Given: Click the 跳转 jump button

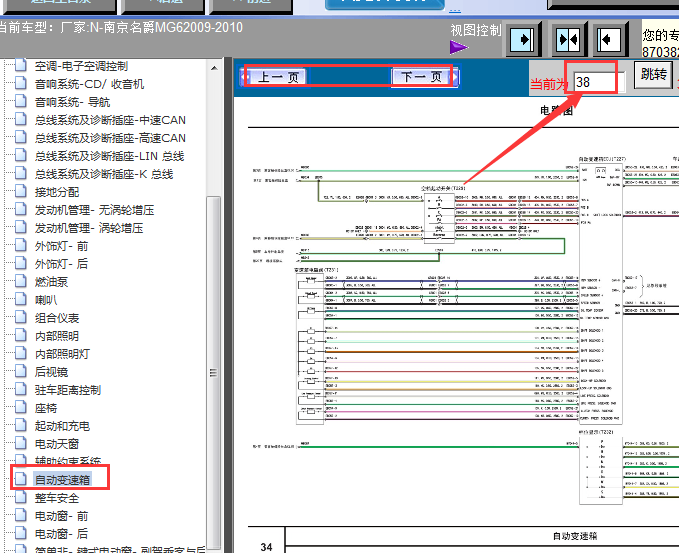Looking at the screenshot, I should click(x=654, y=74).
